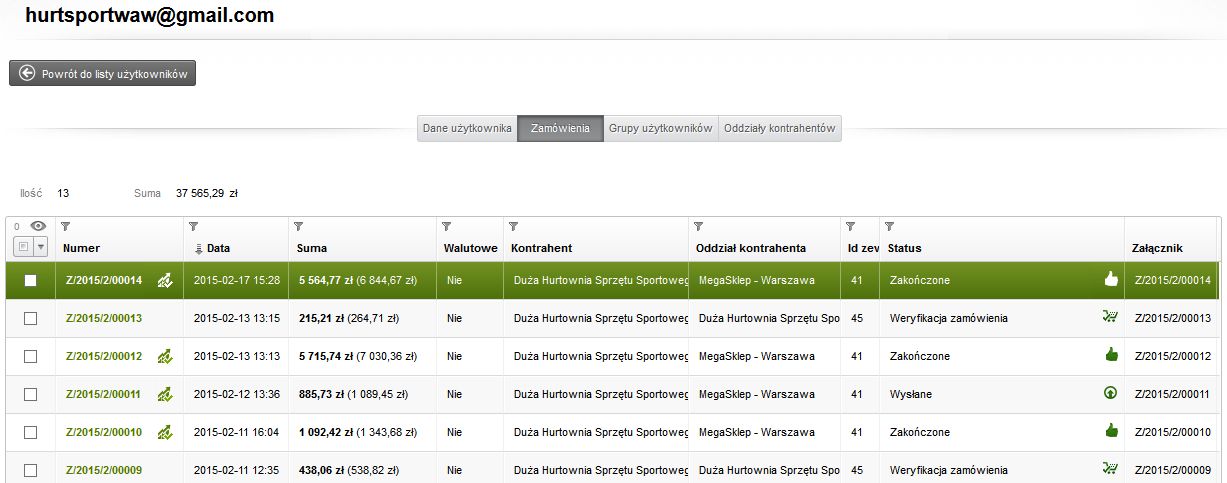Open the Grupy użytkowników tab

point(660,129)
